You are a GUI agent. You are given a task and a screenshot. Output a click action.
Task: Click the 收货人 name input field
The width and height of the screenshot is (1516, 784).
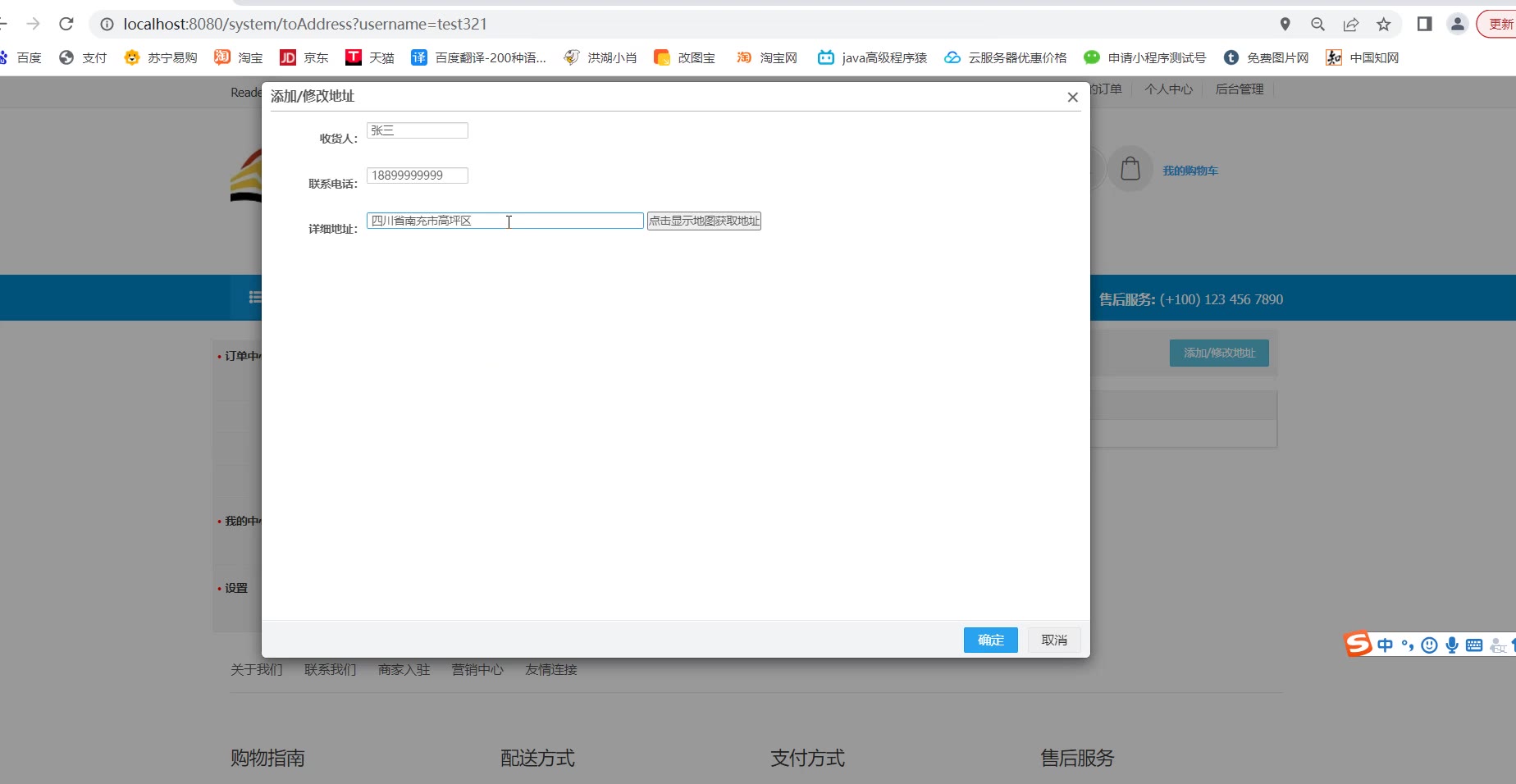pos(418,130)
